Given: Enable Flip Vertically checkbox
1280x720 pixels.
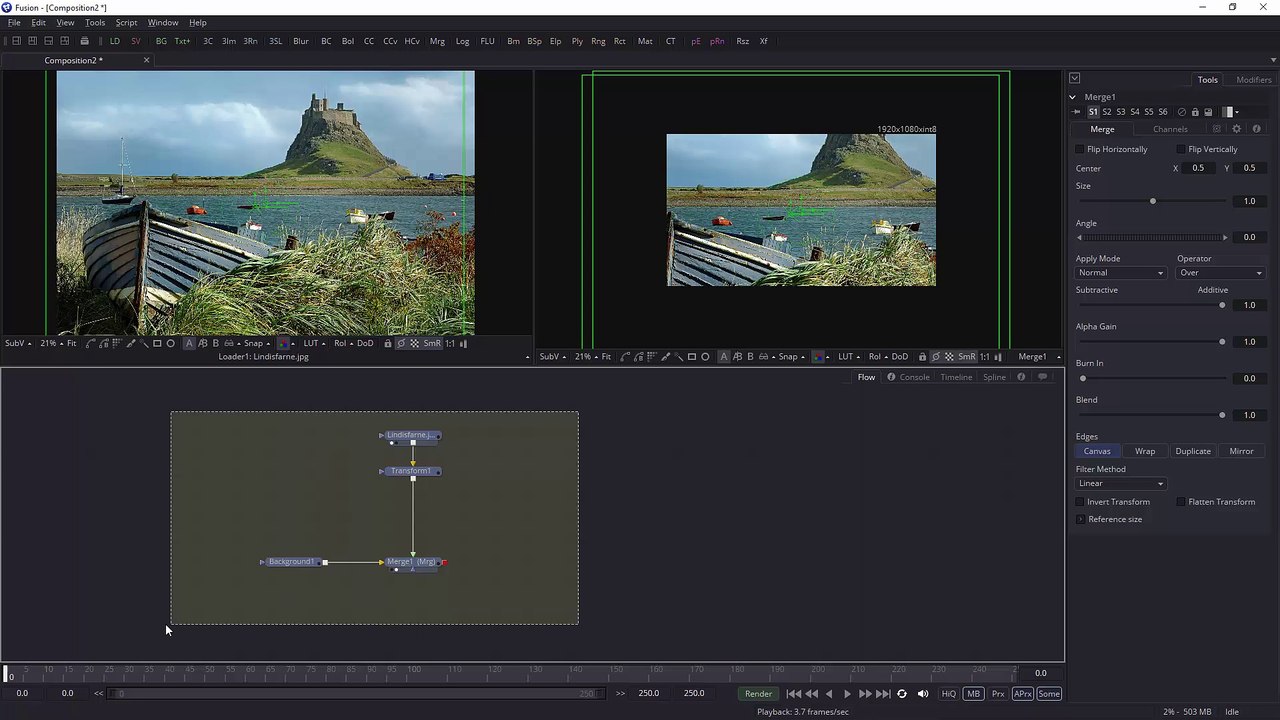Looking at the screenshot, I should click(1181, 149).
